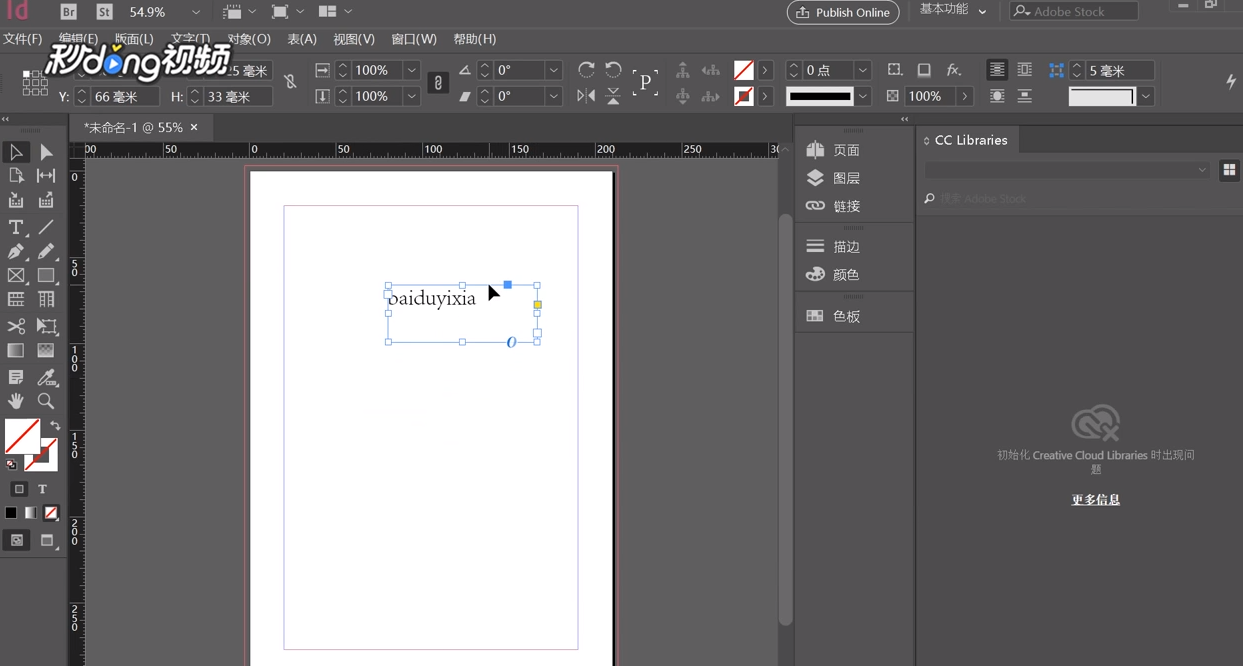Toggle formatting affects text (T) button

click(42, 489)
